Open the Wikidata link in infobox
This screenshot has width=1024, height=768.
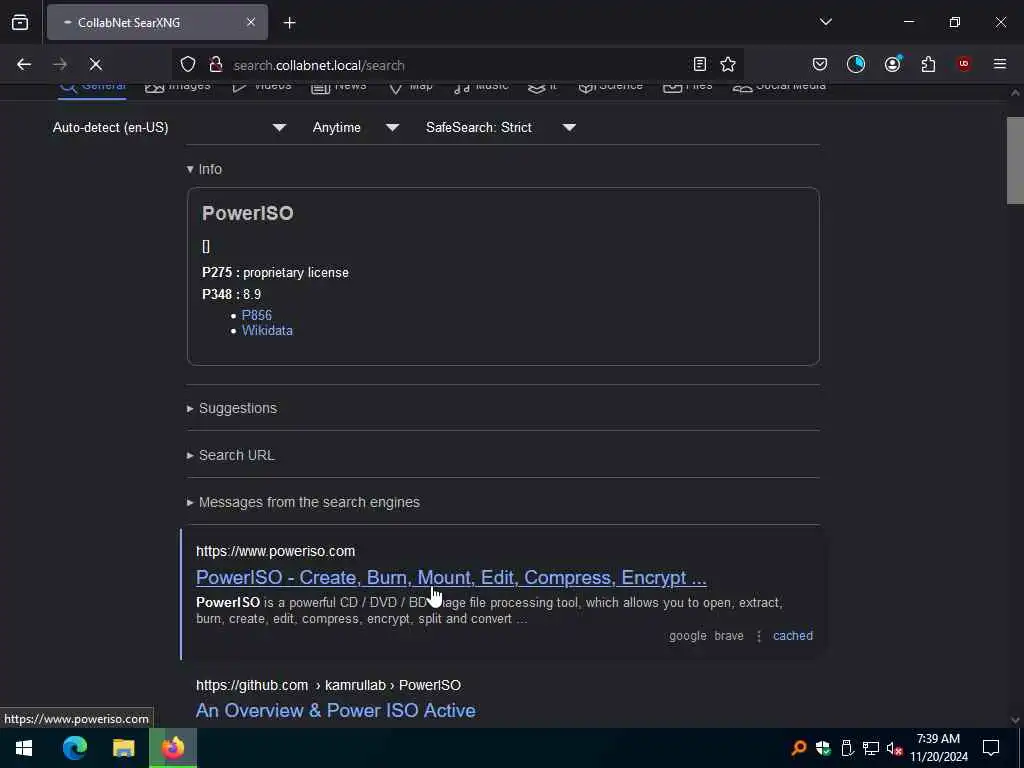click(x=267, y=330)
